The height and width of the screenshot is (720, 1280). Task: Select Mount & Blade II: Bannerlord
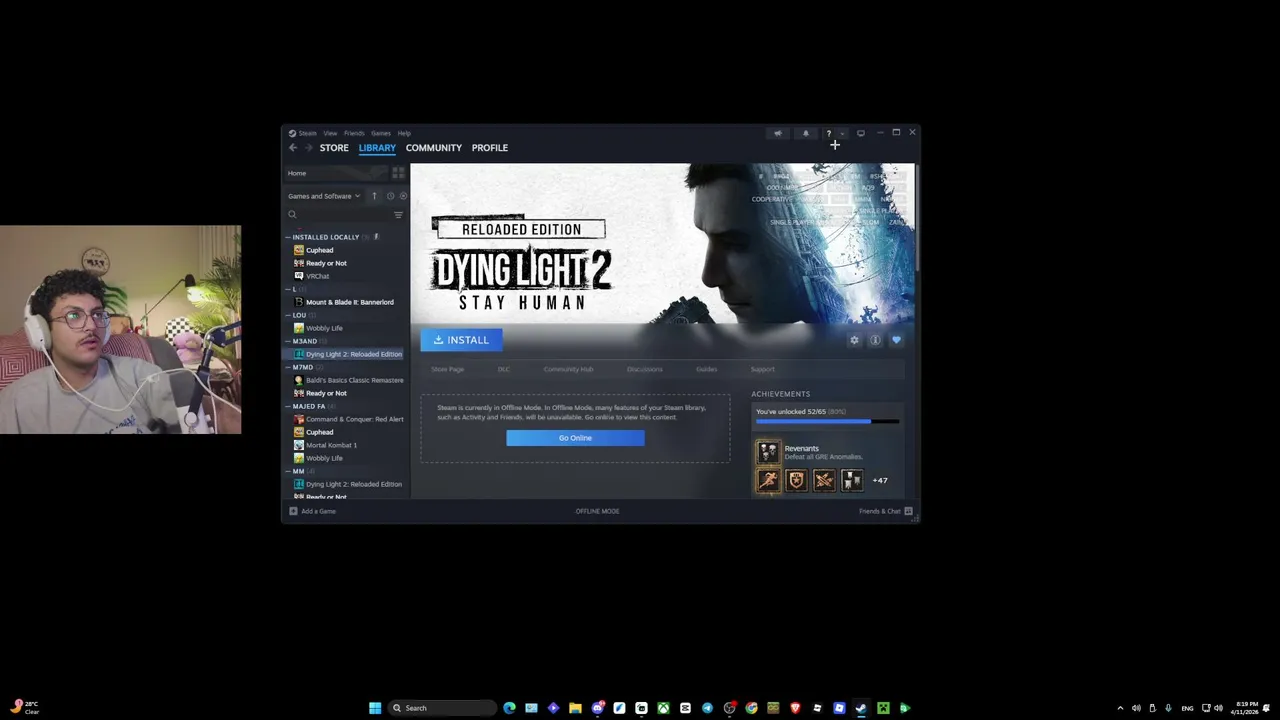(x=348, y=302)
